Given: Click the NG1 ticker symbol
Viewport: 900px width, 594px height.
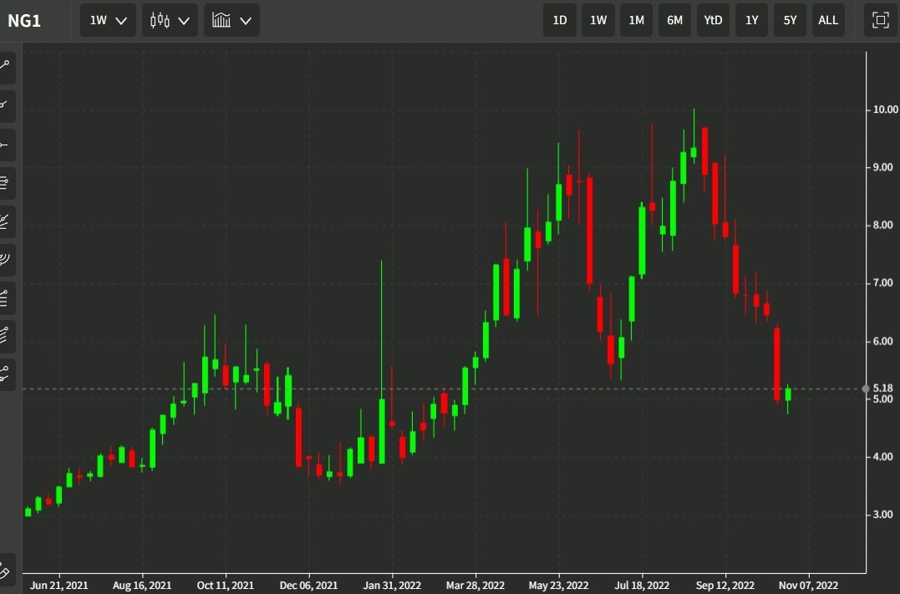Looking at the screenshot, I should (x=24, y=21).
